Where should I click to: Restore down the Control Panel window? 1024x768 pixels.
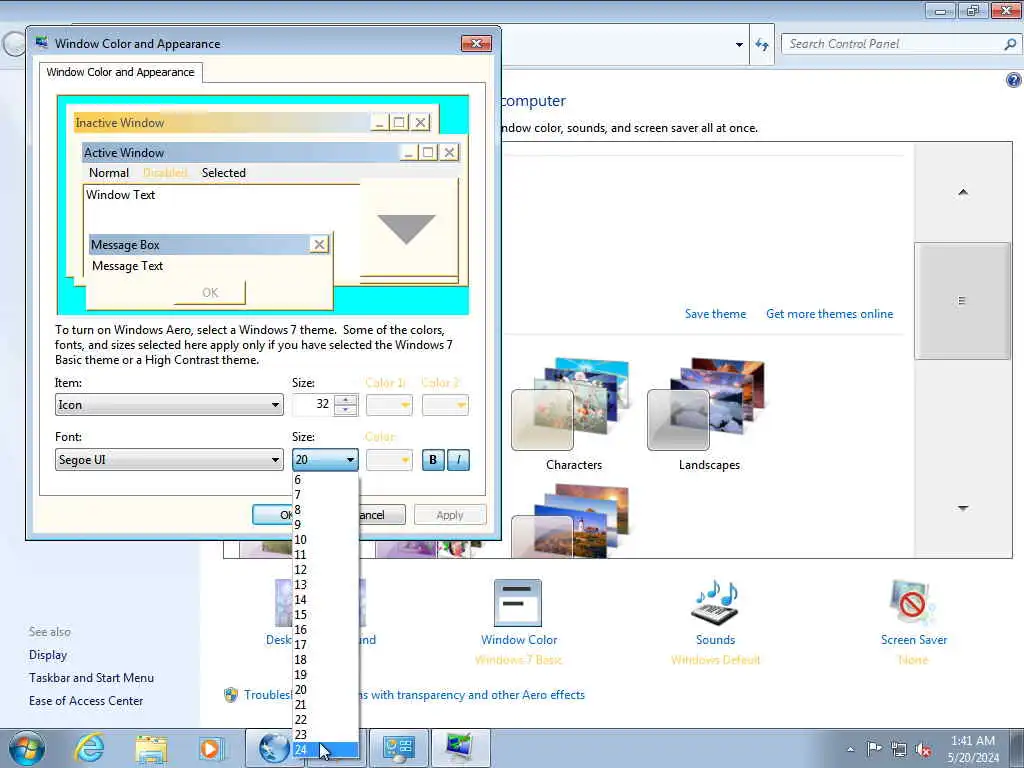pos(973,10)
